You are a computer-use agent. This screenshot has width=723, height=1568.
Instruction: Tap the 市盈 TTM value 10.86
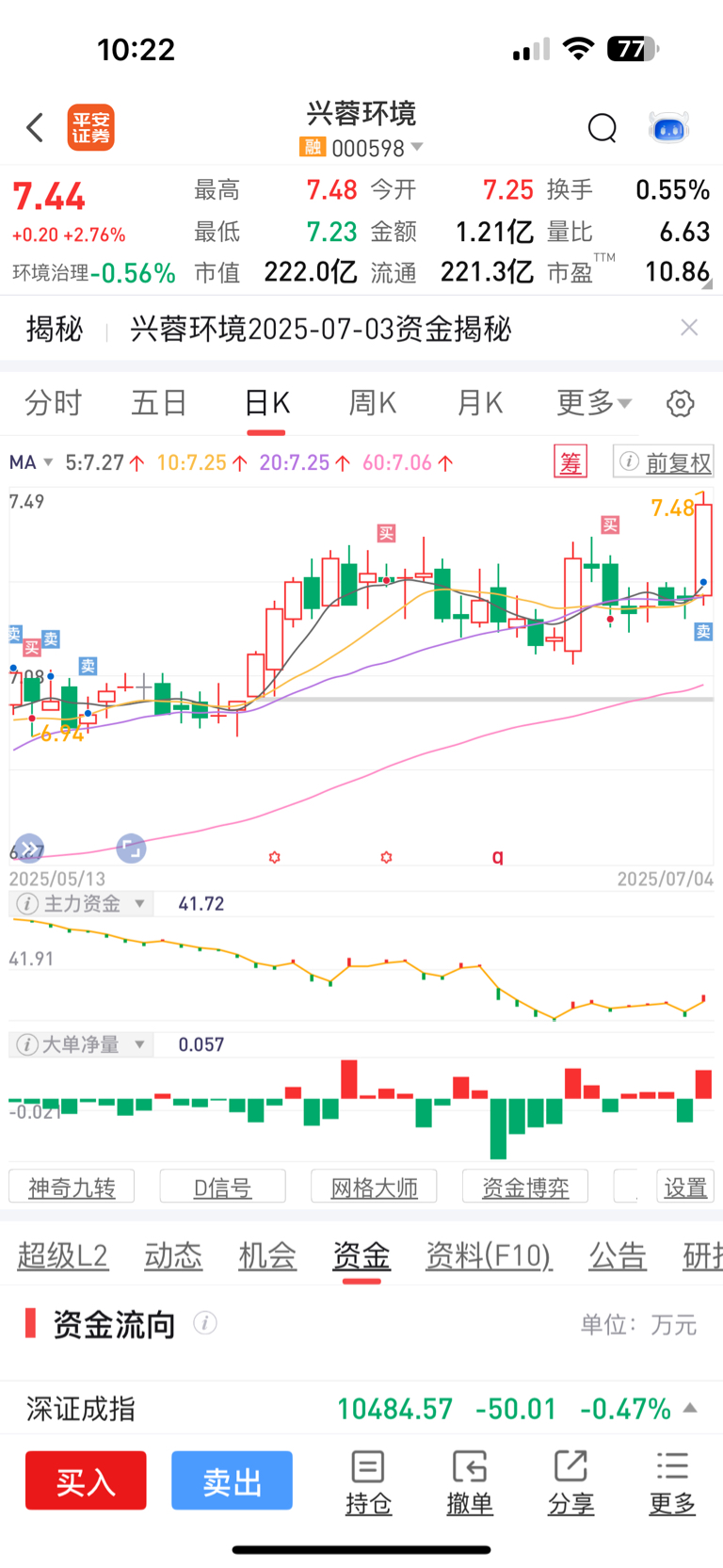[677, 272]
